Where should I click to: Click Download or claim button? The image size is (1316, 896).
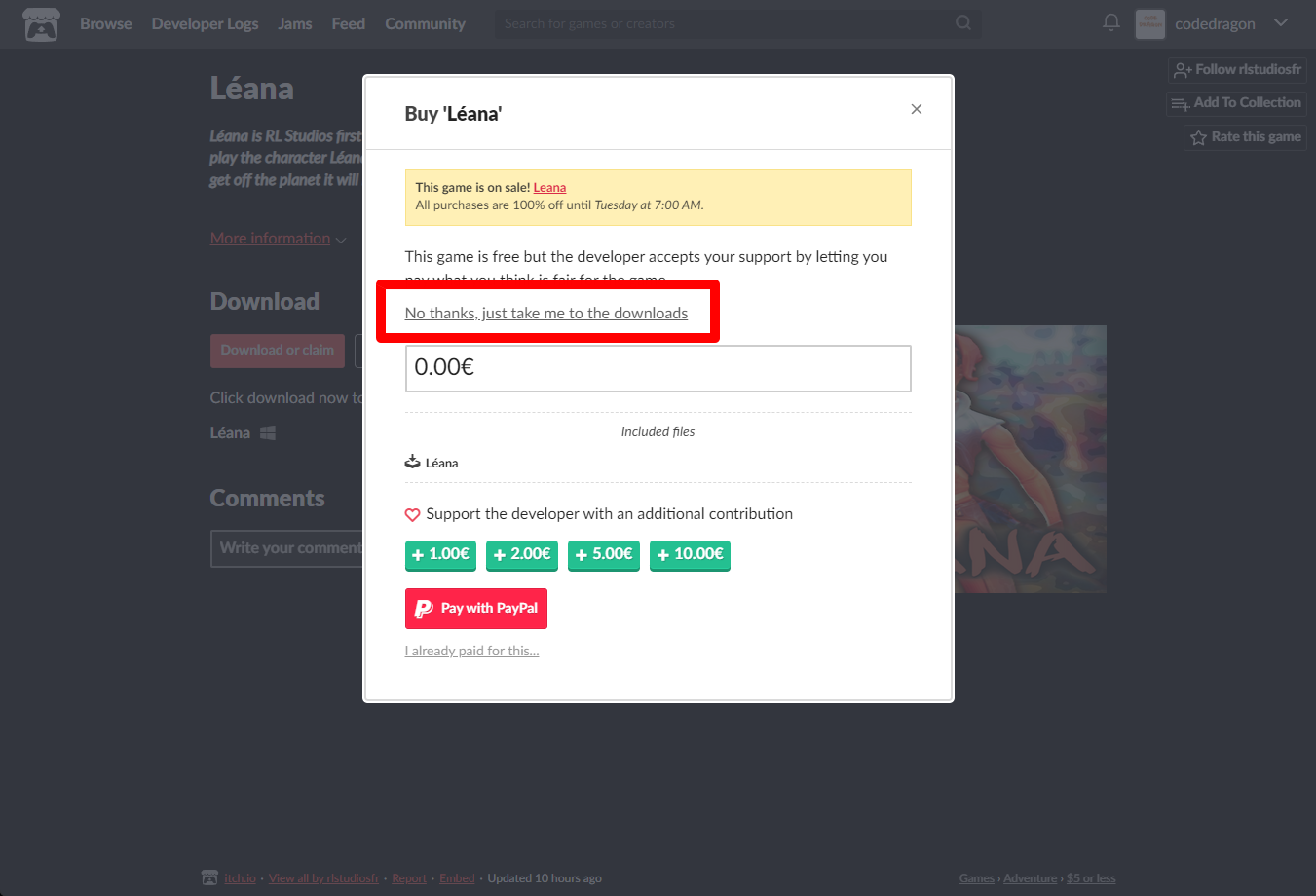[278, 351]
